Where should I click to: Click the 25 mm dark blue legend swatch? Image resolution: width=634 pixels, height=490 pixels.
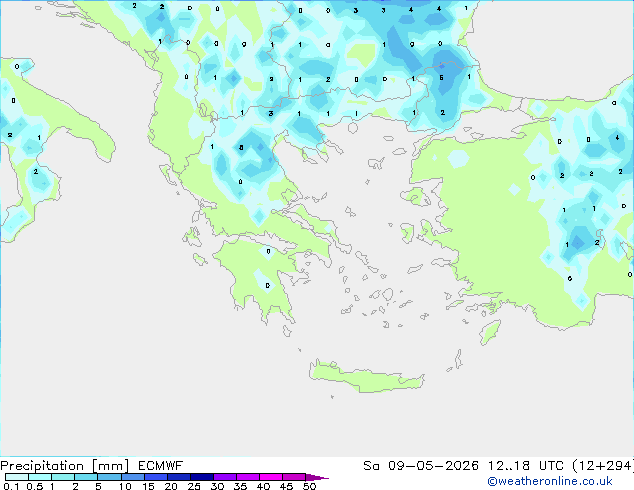(201, 477)
